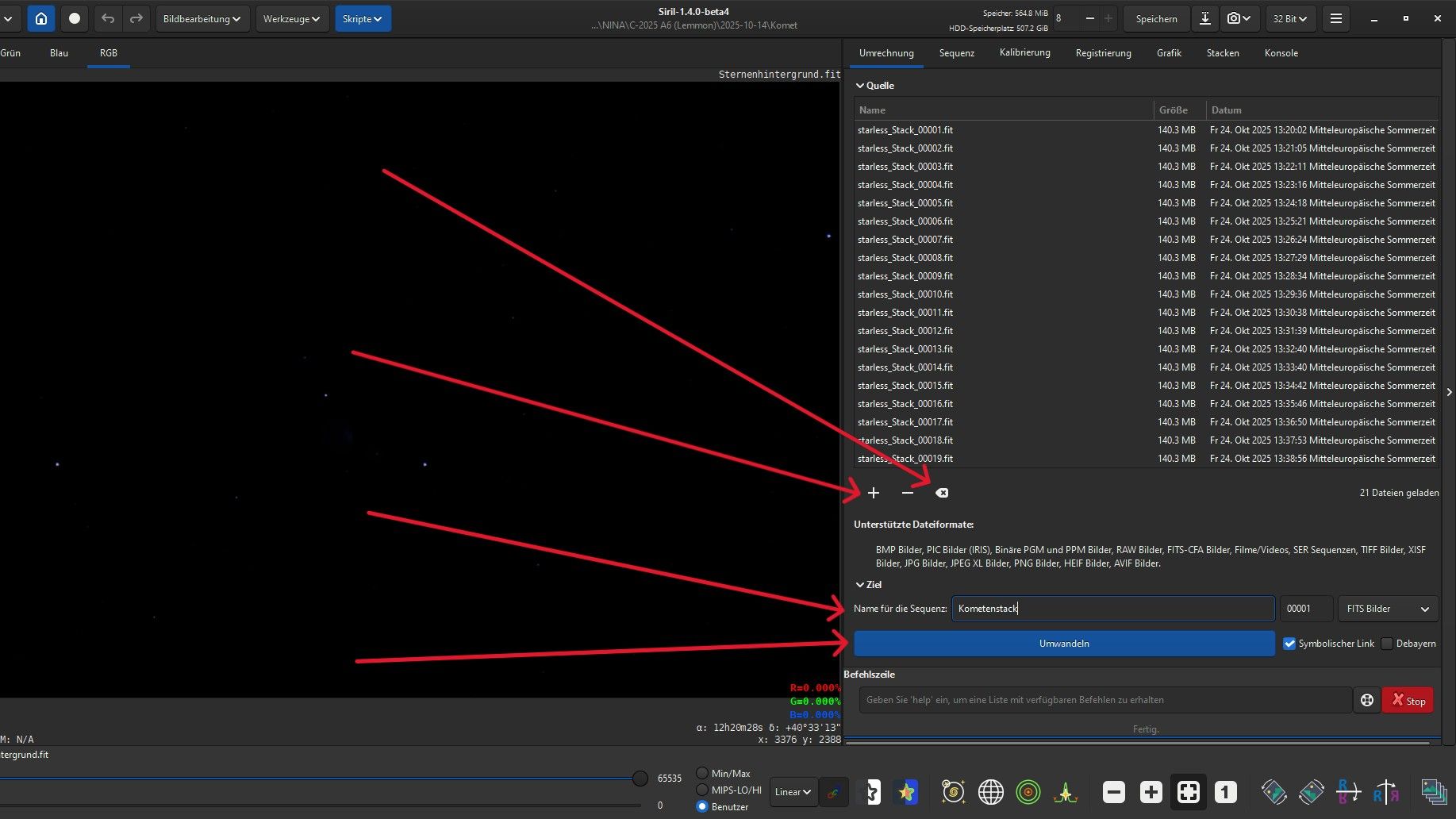
Task: Switch to the Registrierung tab
Action: point(1103,53)
